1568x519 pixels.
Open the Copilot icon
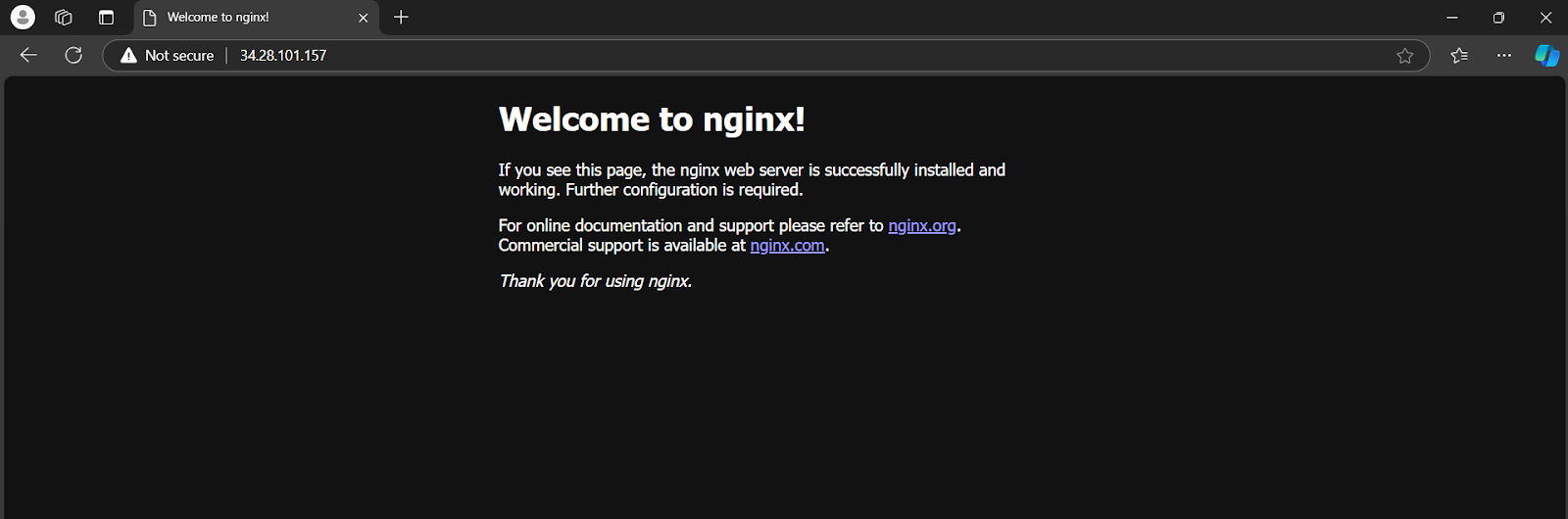1546,56
